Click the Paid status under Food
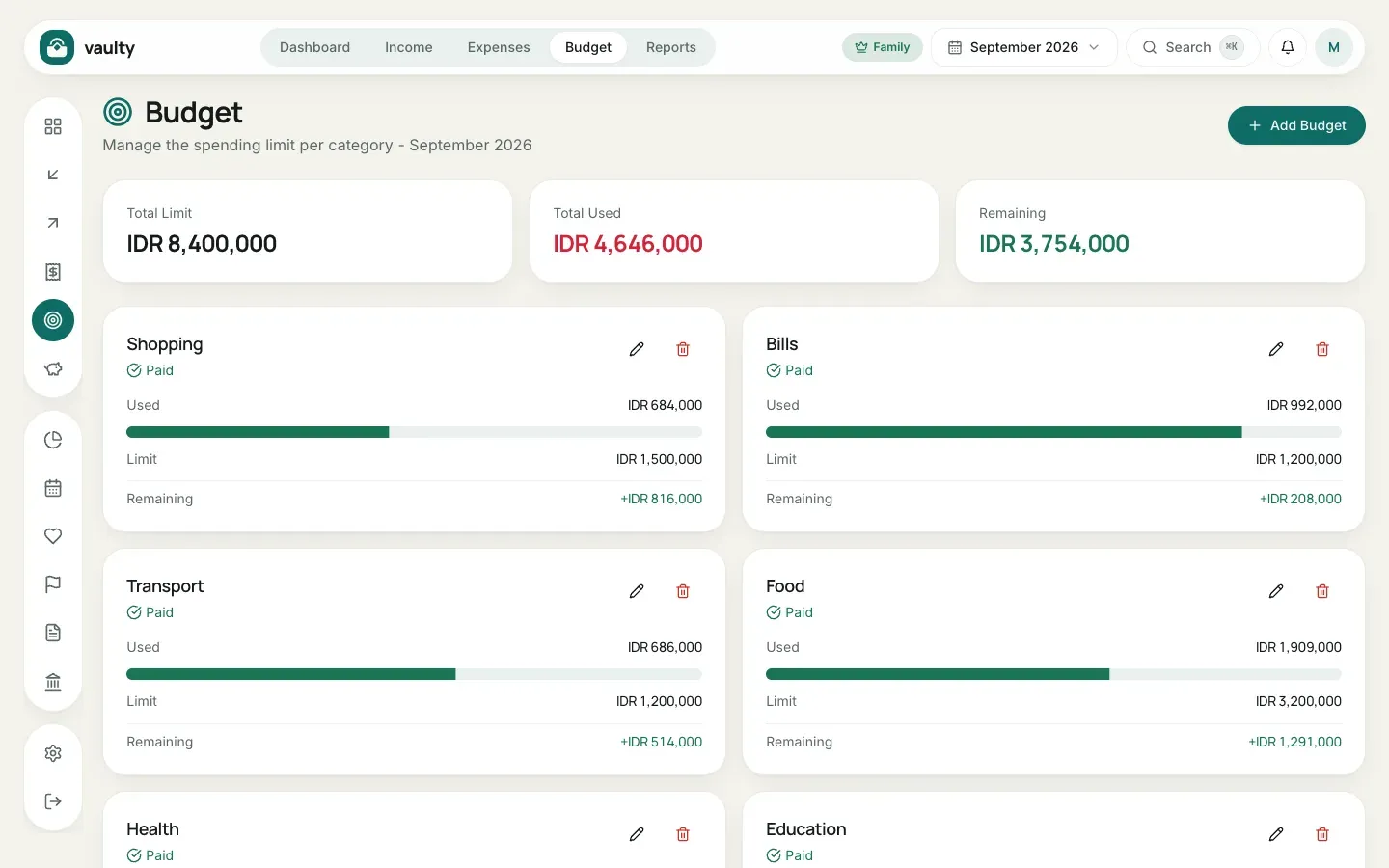The height and width of the screenshot is (868, 1389). tap(790, 612)
